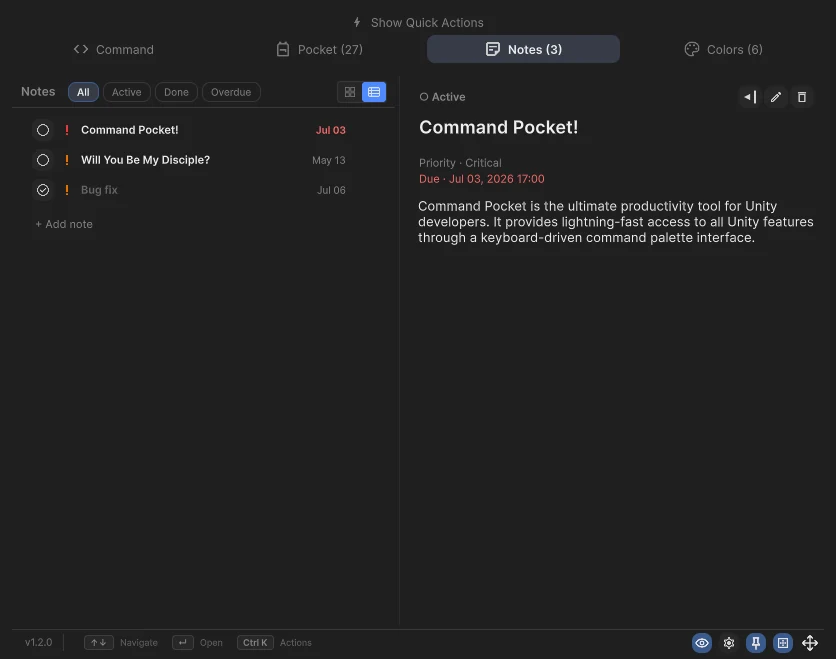836x659 pixels.
Task: Filter notes by Done
Action: pyautogui.click(x=176, y=92)
